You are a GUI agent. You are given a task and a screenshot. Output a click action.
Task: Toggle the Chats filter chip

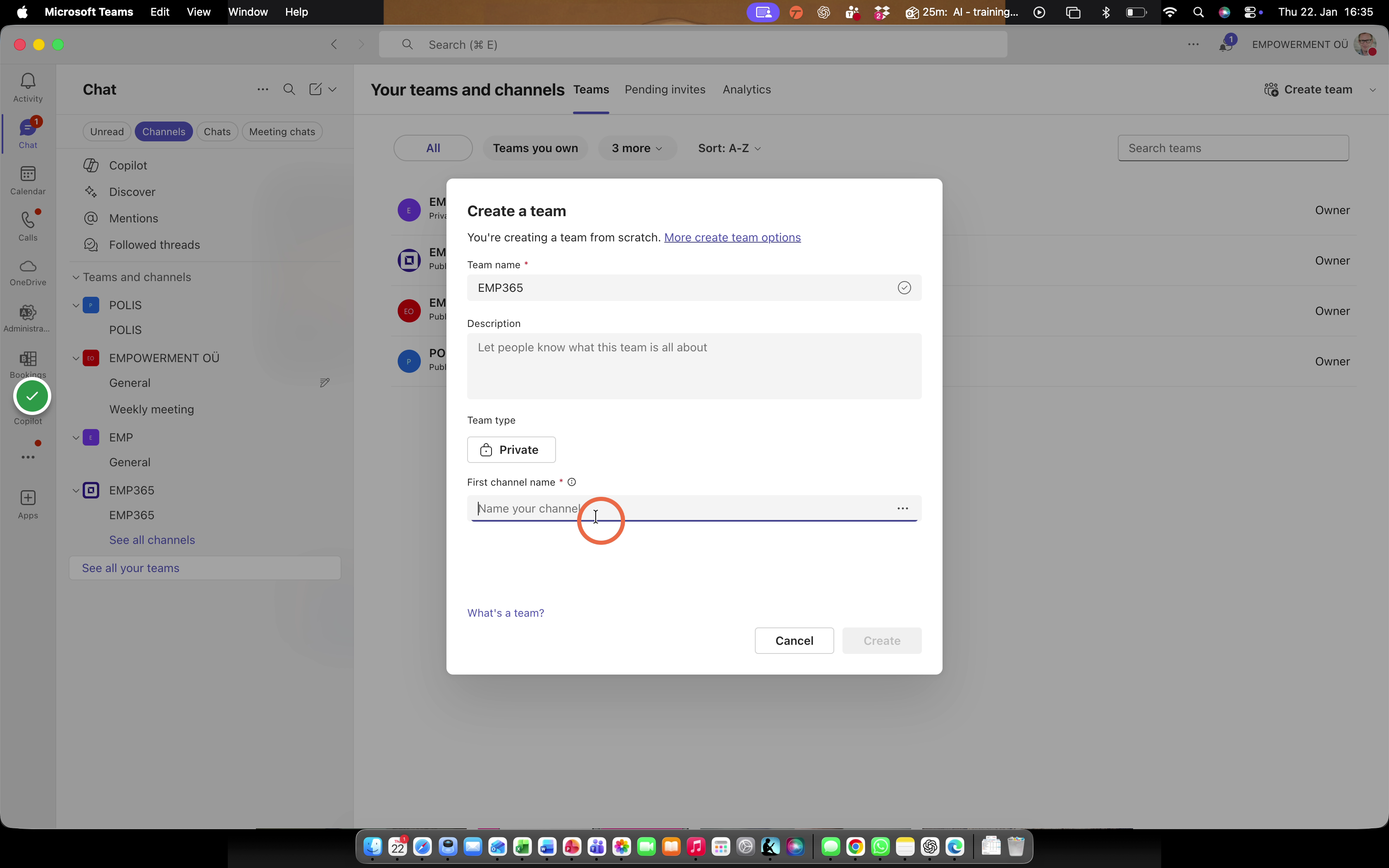pos(217,131)
